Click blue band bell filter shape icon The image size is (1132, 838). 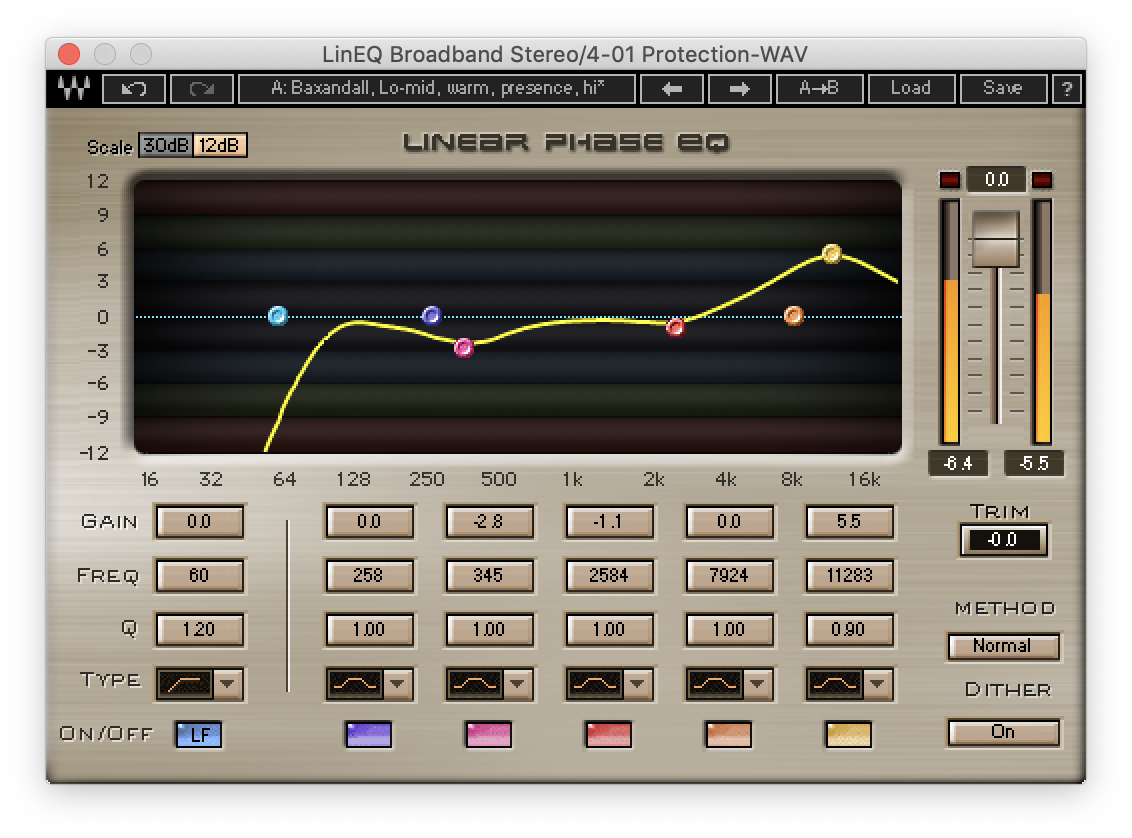click(354, 684)
